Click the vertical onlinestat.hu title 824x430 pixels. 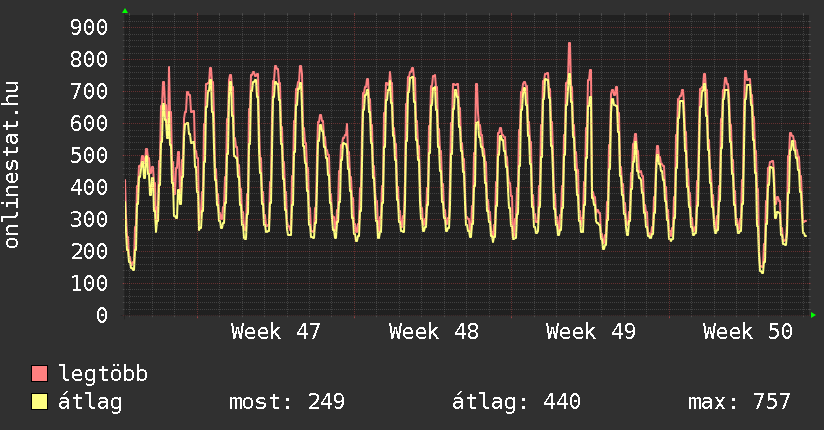pyautogui.click(x=13, y=165)
